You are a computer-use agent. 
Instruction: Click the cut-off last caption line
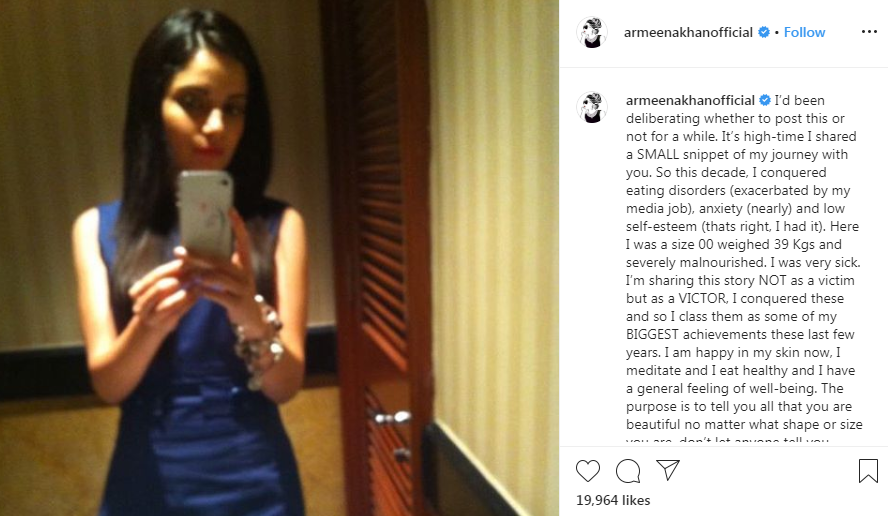tap(727, 441)
